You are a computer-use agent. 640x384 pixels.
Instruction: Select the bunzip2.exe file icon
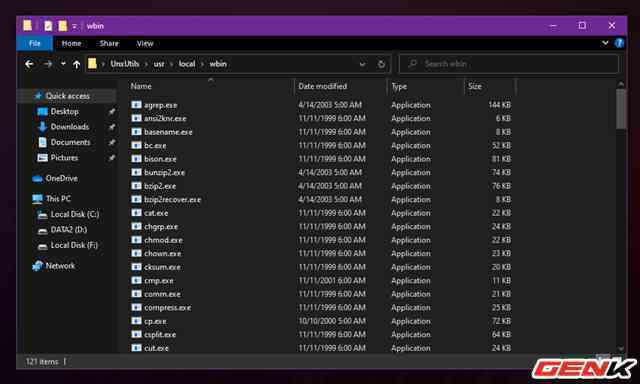(x=136, y=172)
